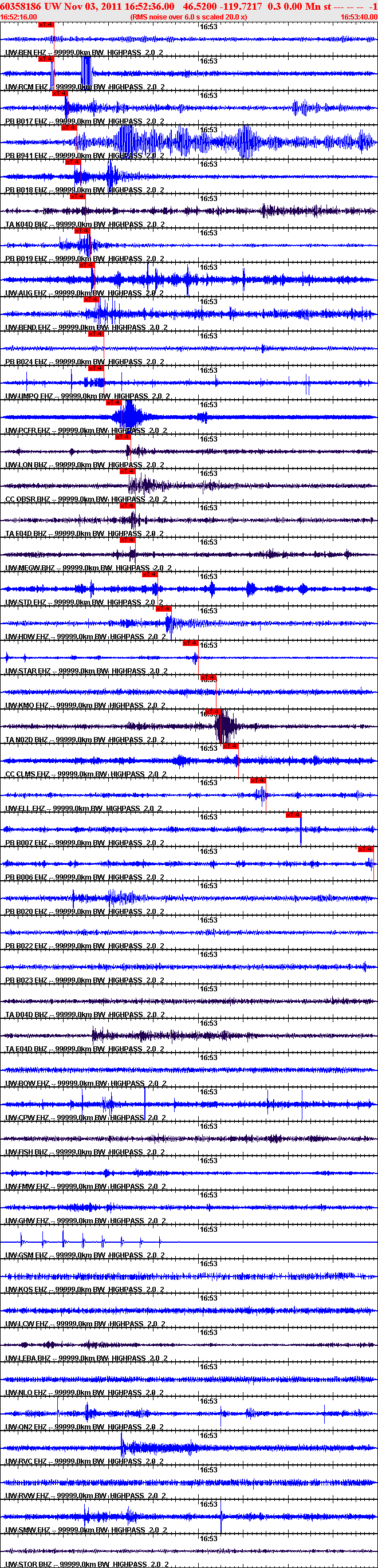Select the red pick flag on PB.B017 trace
378x1568 pixels.
tap(60, 94)
